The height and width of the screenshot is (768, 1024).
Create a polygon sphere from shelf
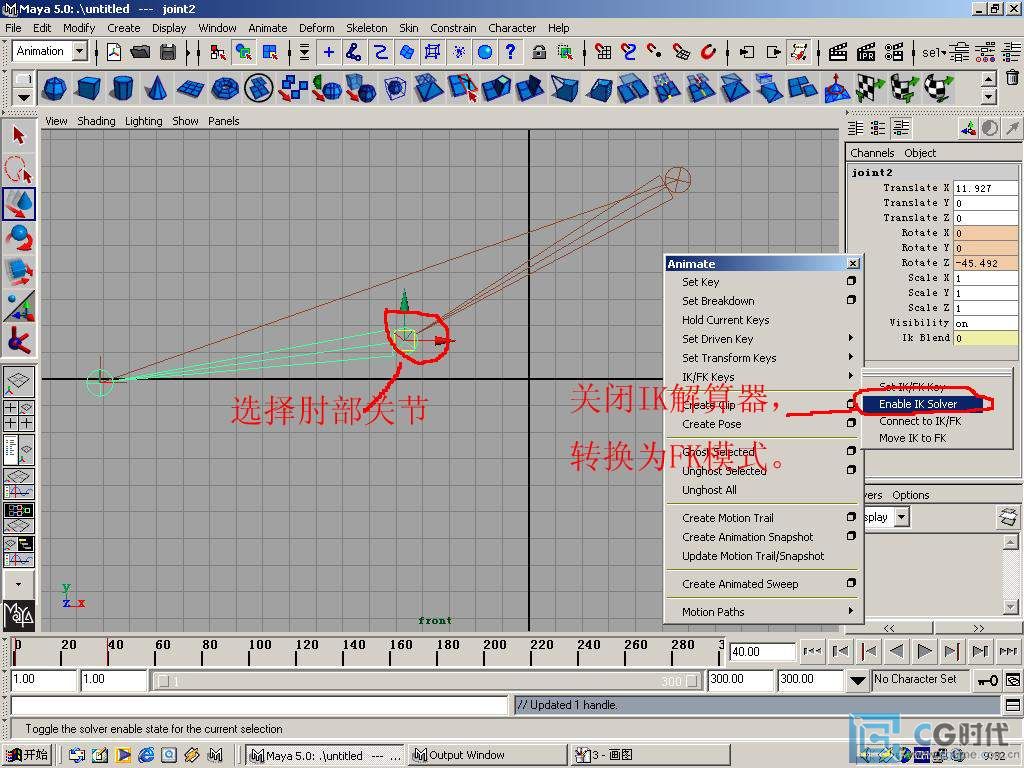click(x=54, y=88)
